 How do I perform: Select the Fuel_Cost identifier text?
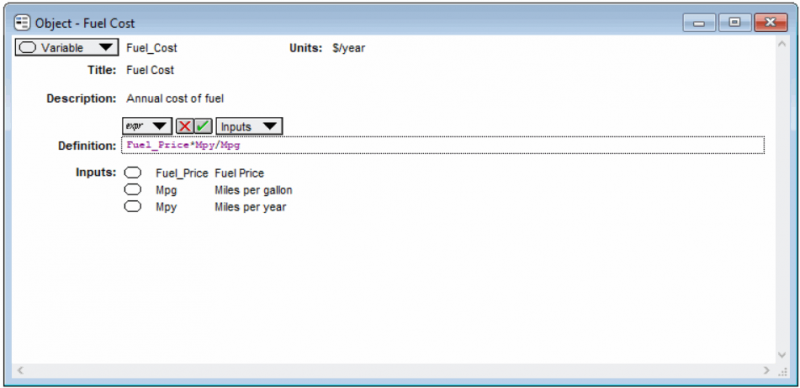(152, 48)
